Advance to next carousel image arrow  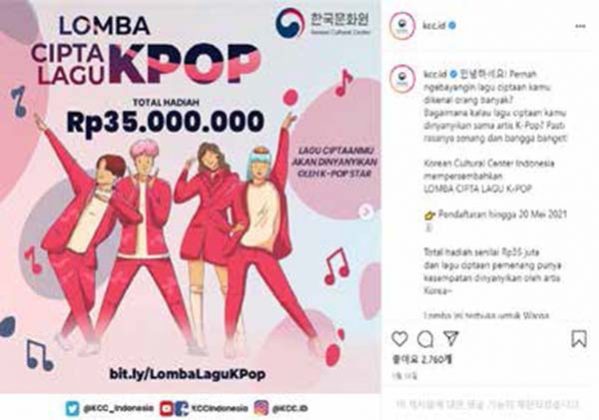coord(366,211)
